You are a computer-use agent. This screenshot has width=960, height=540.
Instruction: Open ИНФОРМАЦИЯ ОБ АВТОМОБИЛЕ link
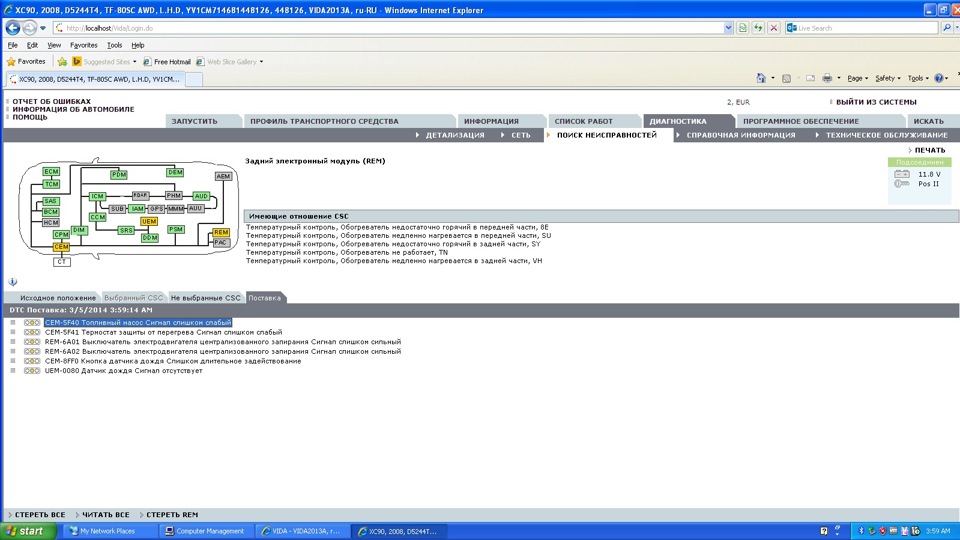[x=73, y=110]
